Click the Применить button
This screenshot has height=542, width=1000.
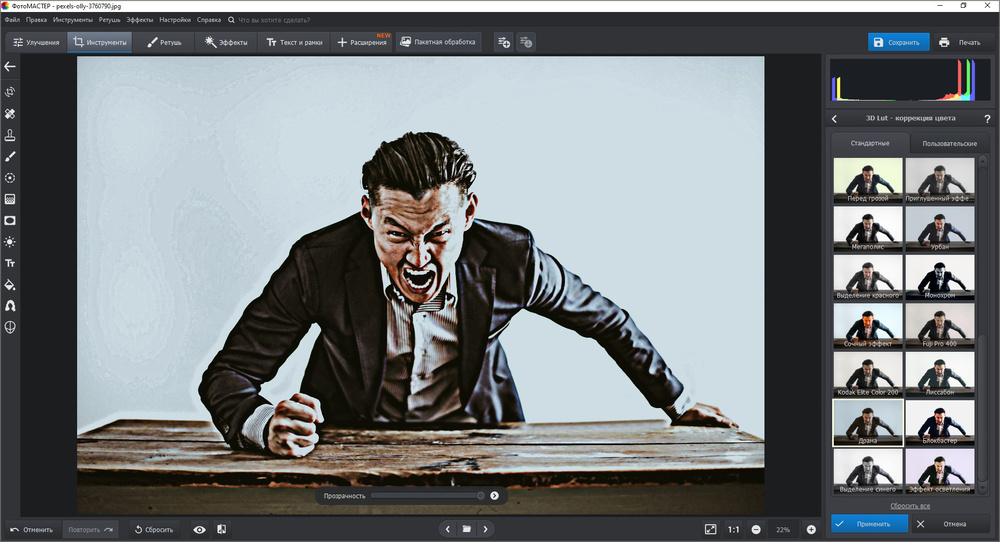click(x=869, y=523)
